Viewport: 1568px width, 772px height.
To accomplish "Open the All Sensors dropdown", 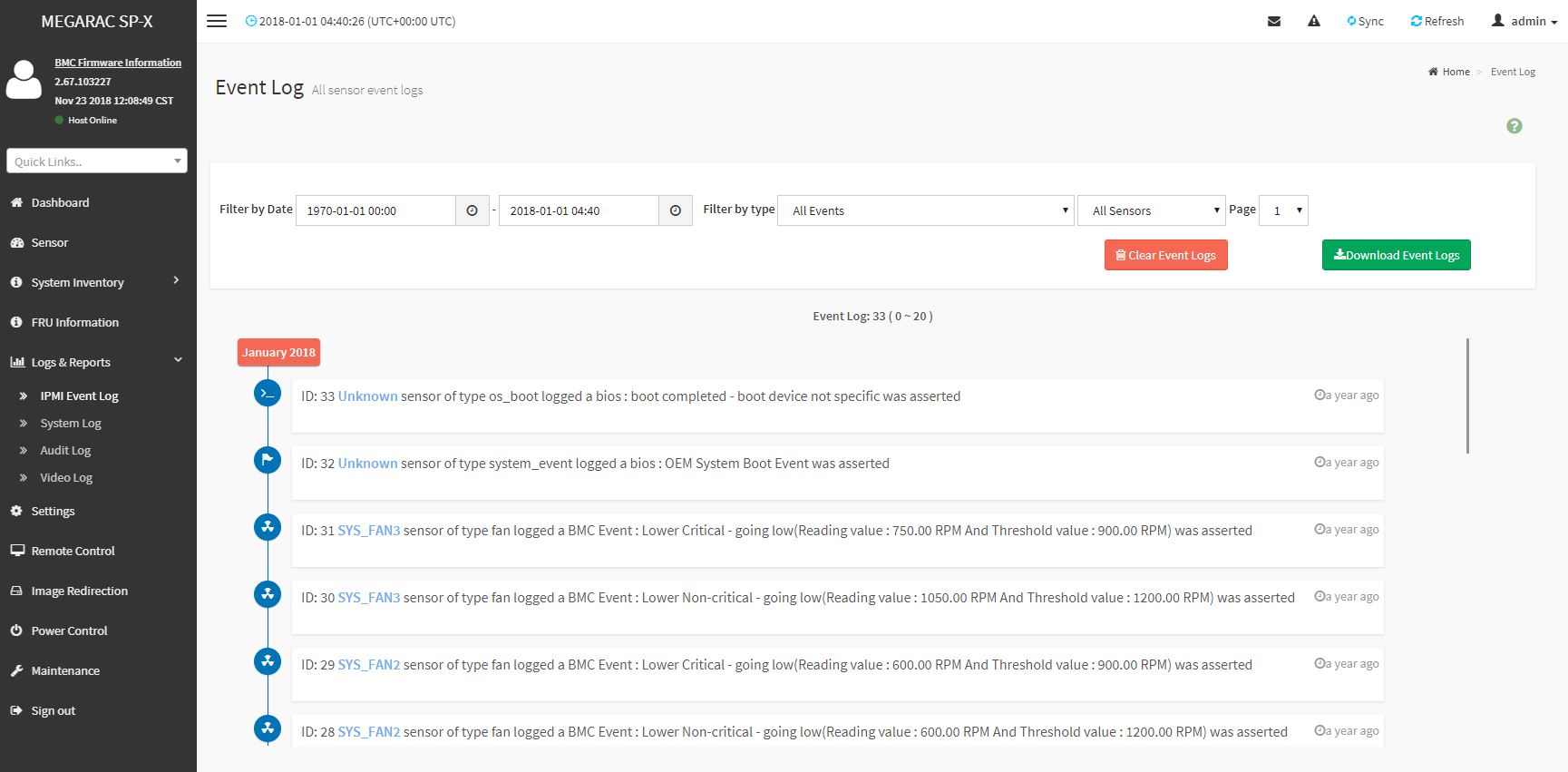I will click(x=1152, y=210).
